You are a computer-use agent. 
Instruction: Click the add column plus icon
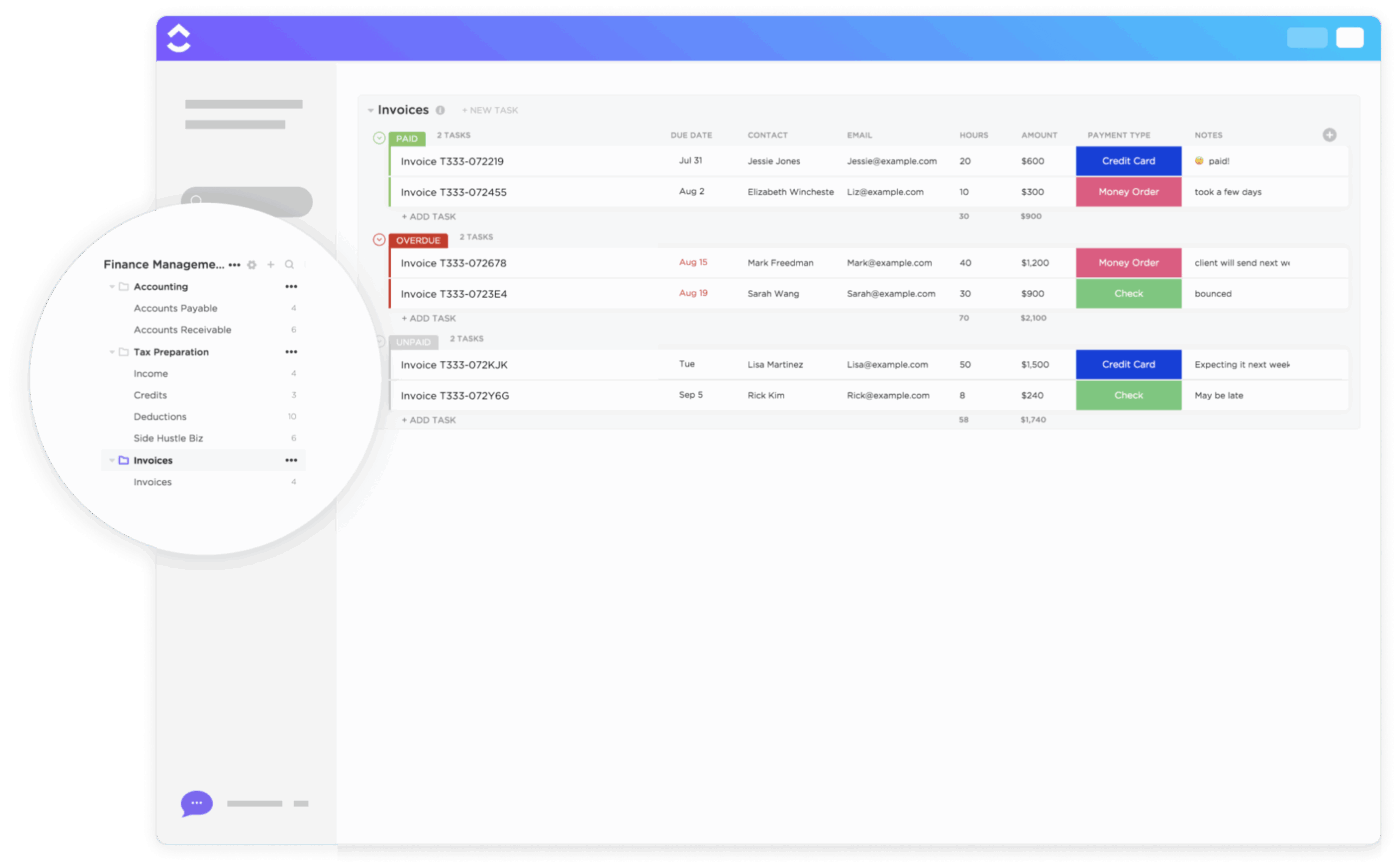pyautogui.click(x=1330, y=135)
